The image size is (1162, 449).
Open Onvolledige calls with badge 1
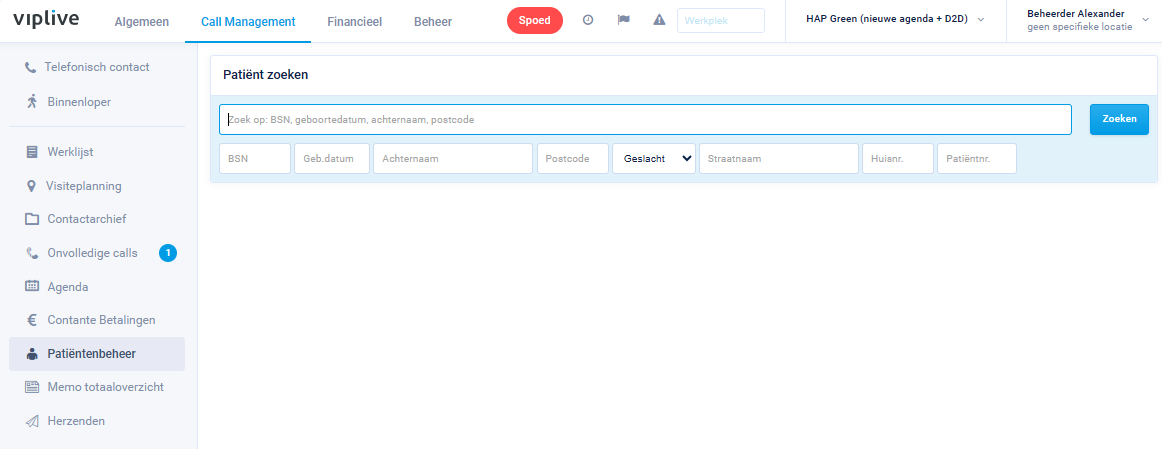click(92, 253)
